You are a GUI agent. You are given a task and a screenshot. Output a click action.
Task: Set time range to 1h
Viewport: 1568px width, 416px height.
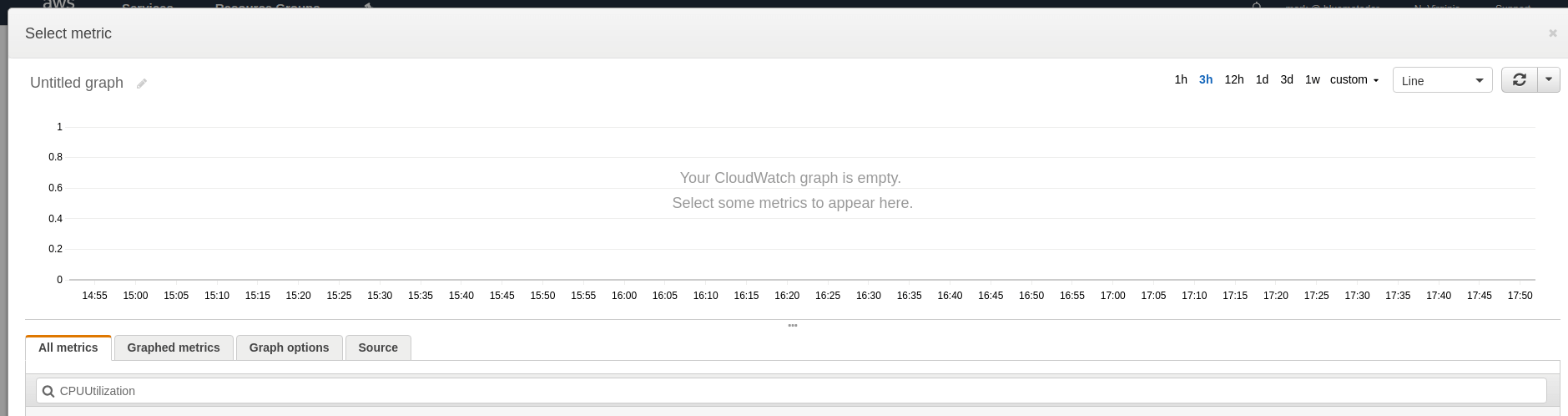click(1181, 80)
